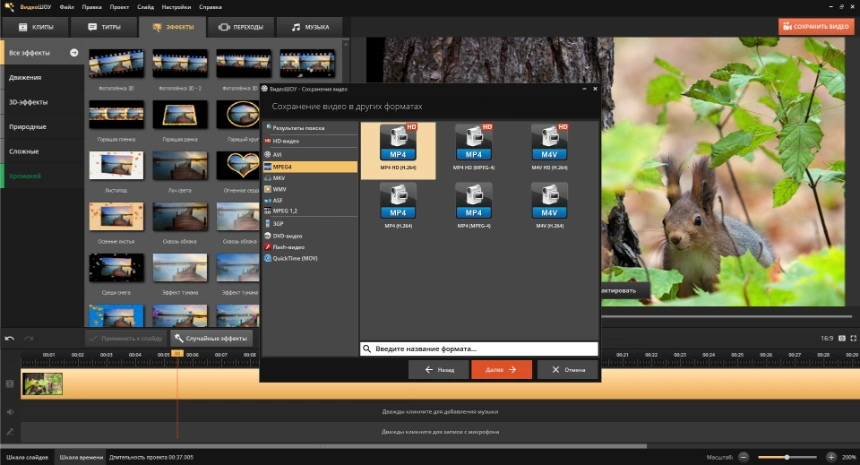Open the Проект menu

pyautogui.click(x=119, y=7)
